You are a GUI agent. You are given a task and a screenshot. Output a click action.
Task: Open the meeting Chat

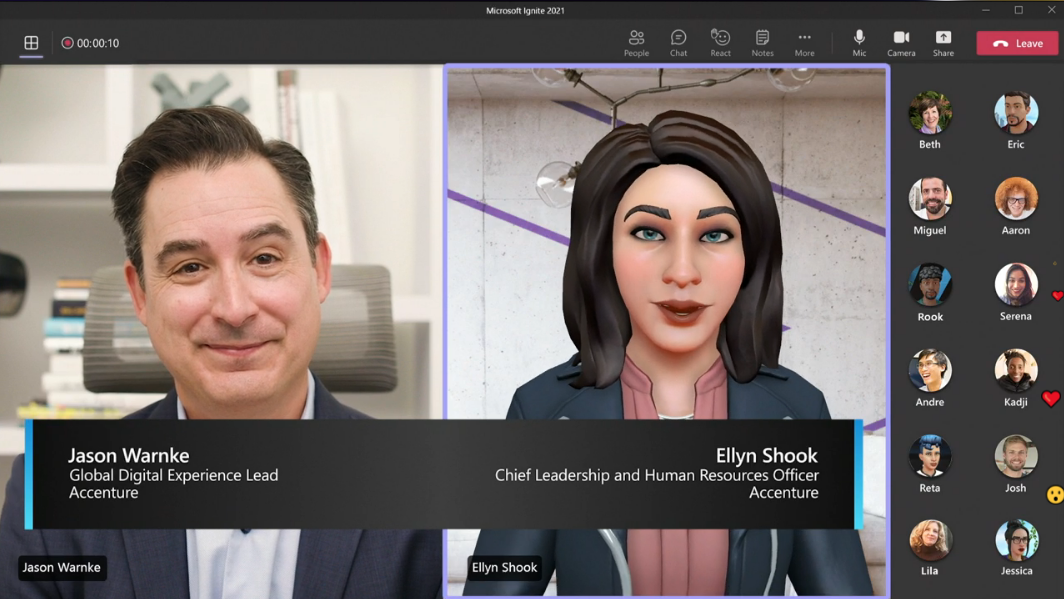pos(678,42)
